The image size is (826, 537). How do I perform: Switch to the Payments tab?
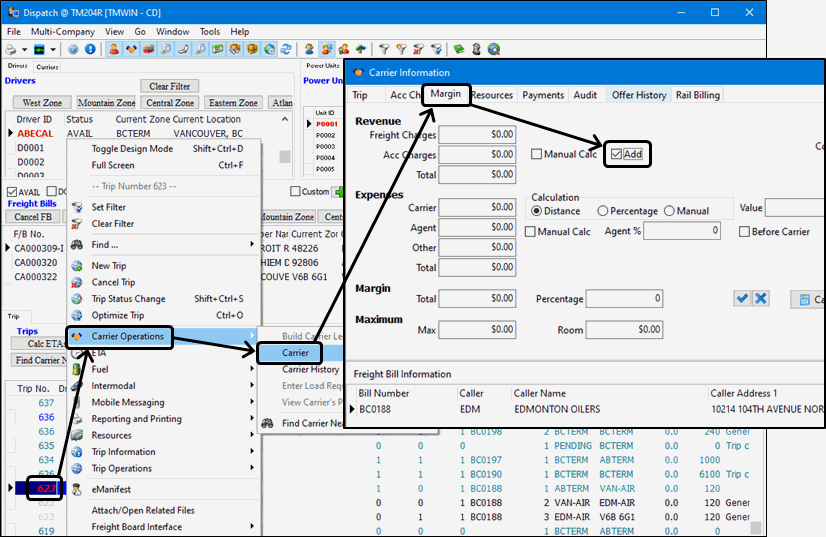543,95
